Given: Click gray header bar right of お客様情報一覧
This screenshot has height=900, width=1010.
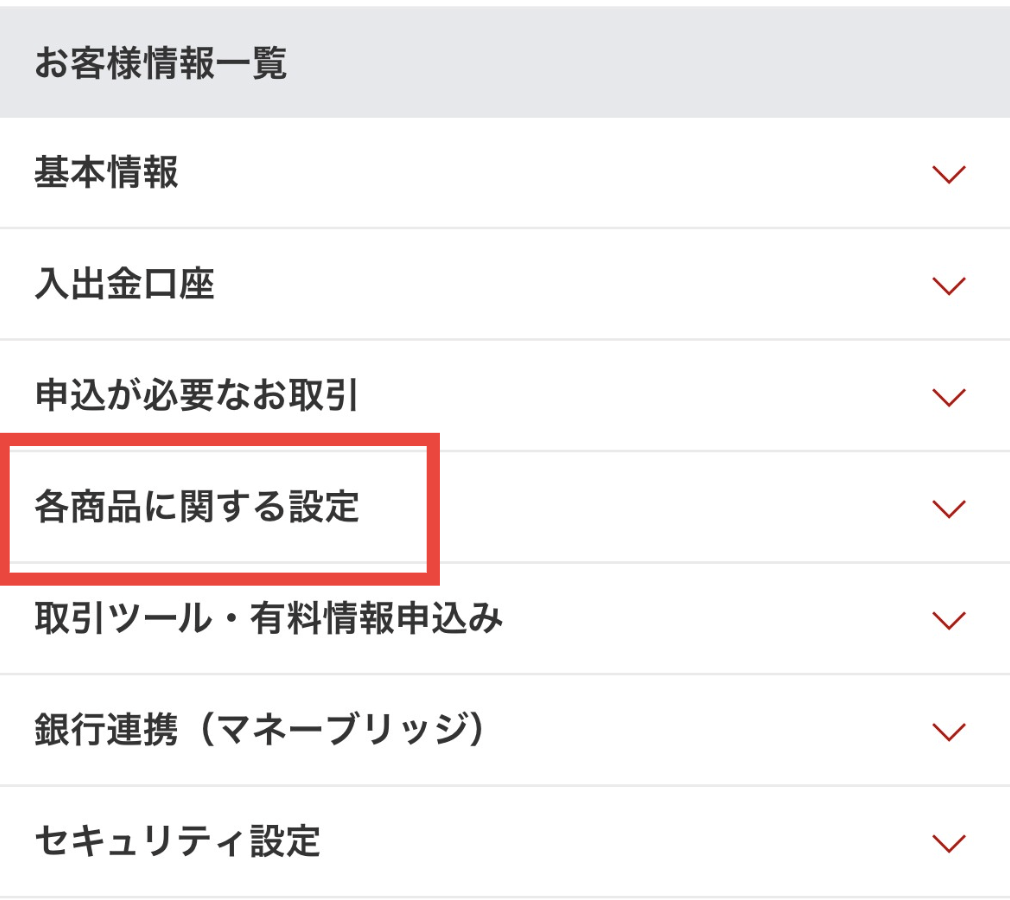Looking at the screenshot, I should click(650, 64).
